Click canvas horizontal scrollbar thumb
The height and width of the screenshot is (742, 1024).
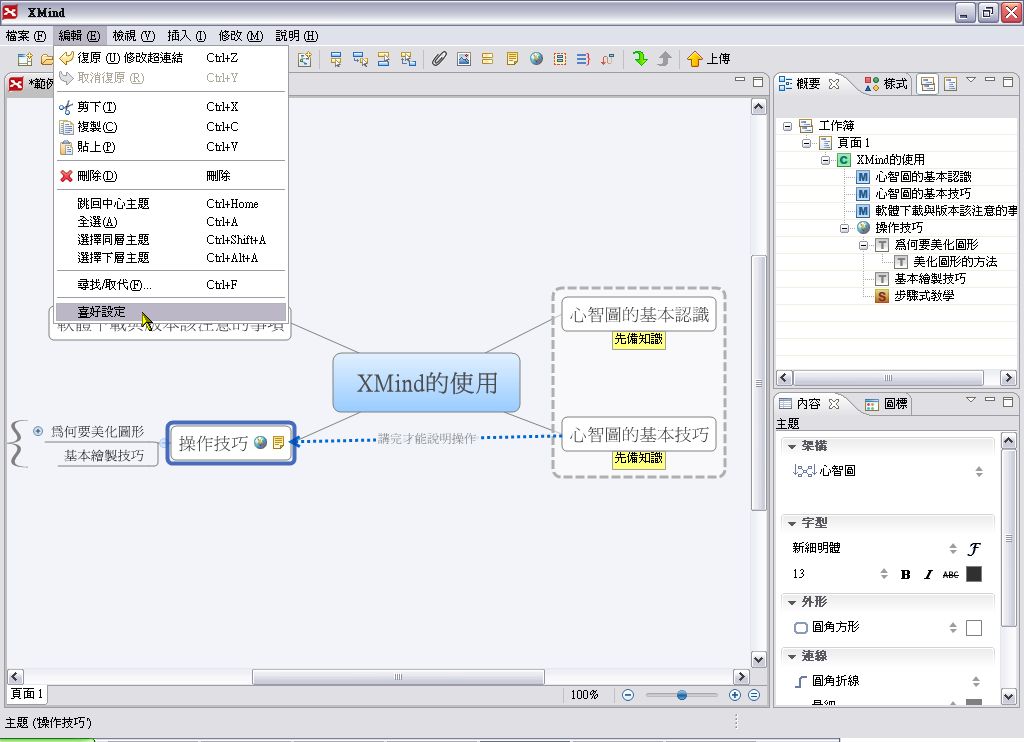click(x=398, y=677)
